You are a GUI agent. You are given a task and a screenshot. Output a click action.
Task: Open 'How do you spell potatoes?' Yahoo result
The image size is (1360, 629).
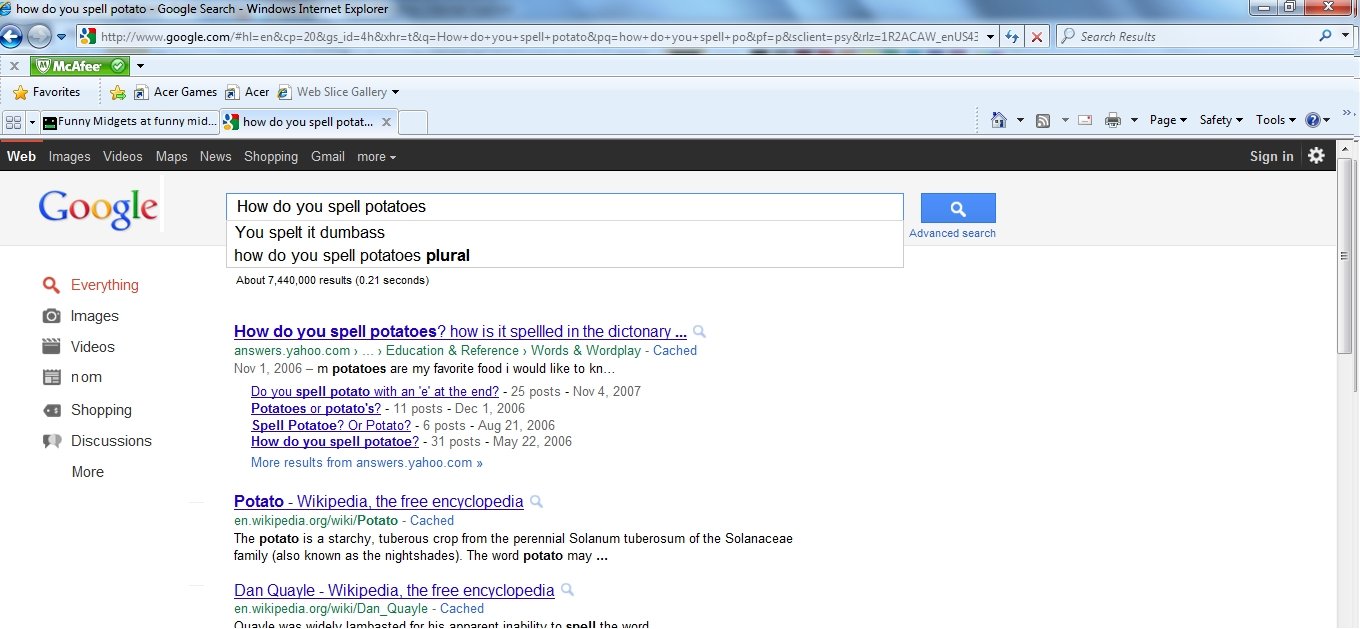tap(460, 331)
